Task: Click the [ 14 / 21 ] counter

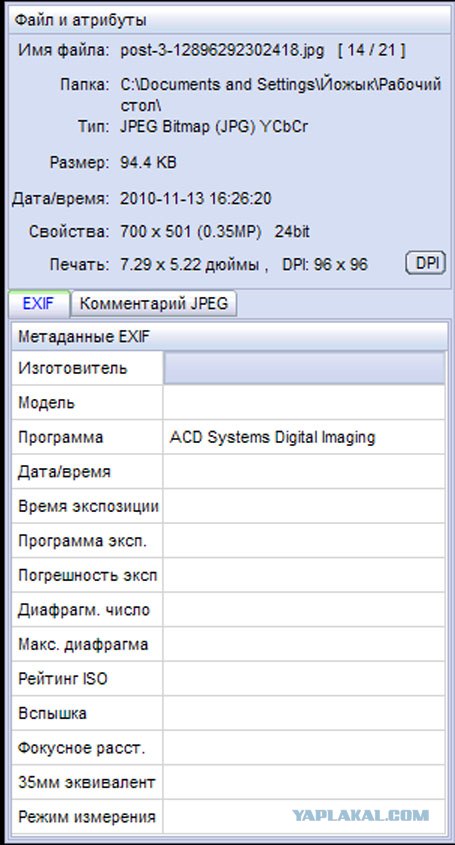Action: [x=371, y=51]
